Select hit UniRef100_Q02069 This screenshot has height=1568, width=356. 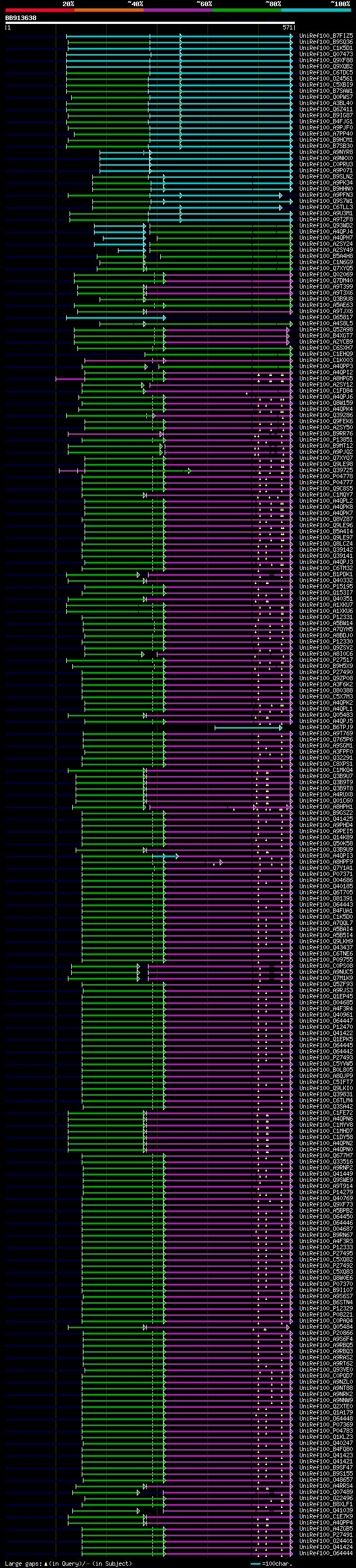click(326, 275)
